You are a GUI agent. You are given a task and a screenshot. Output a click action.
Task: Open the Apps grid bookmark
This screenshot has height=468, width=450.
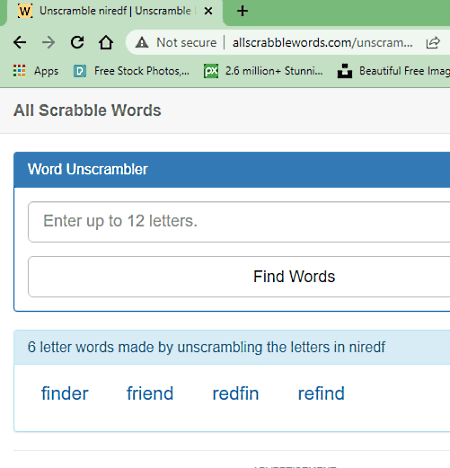pos(36,71)
